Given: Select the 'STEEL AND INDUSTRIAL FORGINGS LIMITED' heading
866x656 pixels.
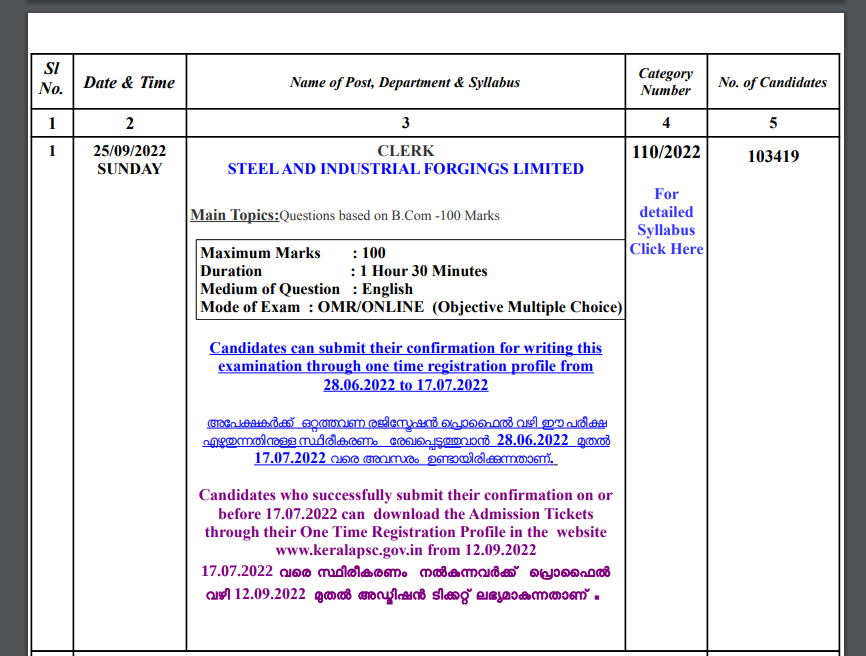Looking at the screenshot, I should point(405,168).
